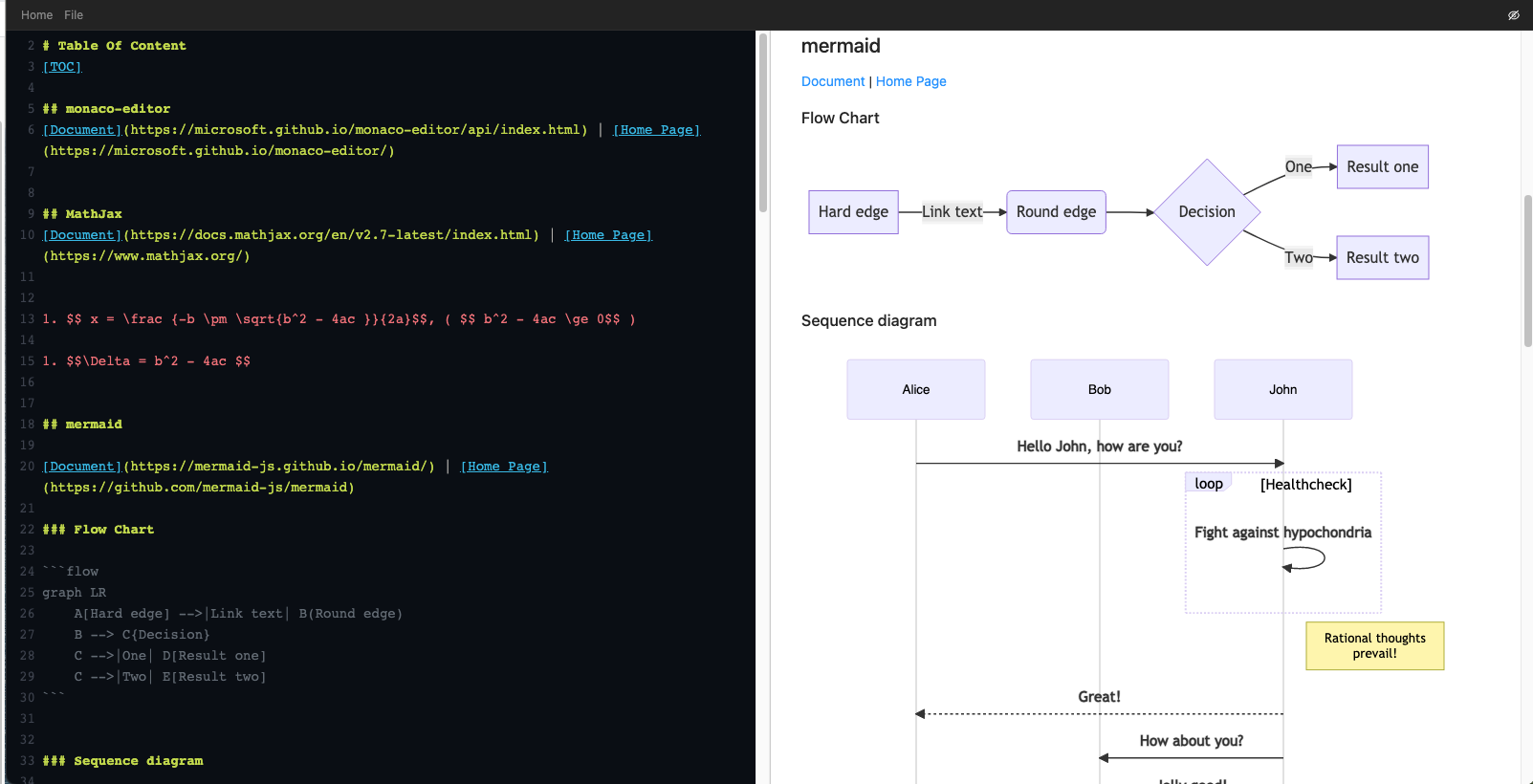
Task: Toggle the preview visibility eye icon
Action: tap(1514, 15)
